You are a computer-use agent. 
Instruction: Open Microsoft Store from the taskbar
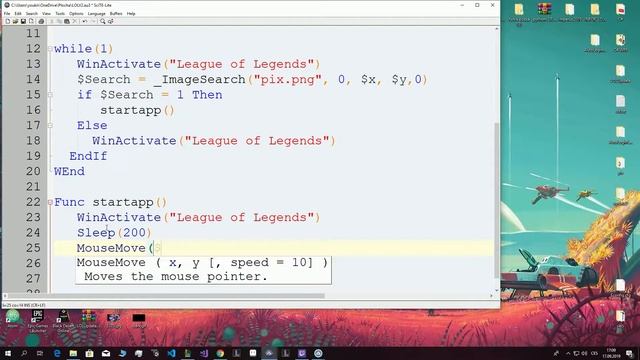point(89,353)
